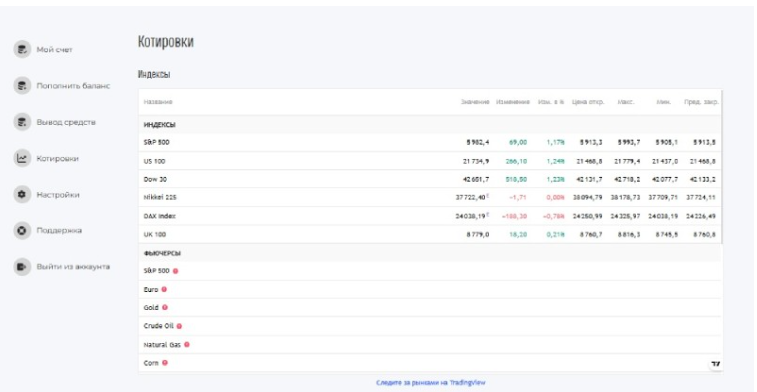This screenshot has height=392, width=757.
Task: Click the Euro futures row
Action: pyautogui.click(x=430, y=290)
